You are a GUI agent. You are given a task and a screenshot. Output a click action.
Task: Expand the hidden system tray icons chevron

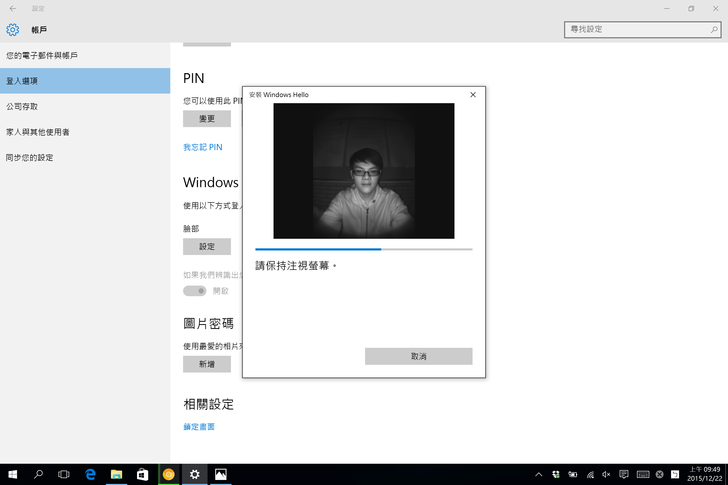pos(539,474)
